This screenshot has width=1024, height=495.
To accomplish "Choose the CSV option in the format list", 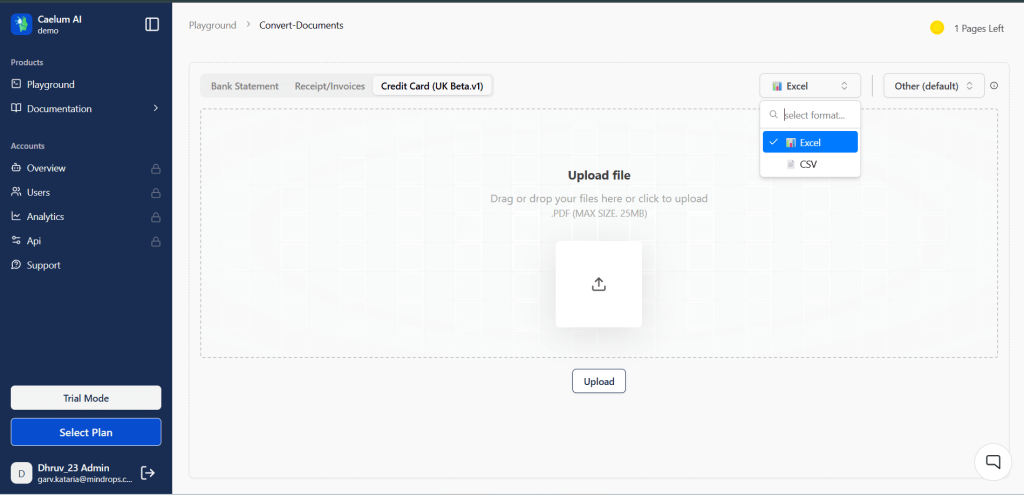I will pos(810,164).
